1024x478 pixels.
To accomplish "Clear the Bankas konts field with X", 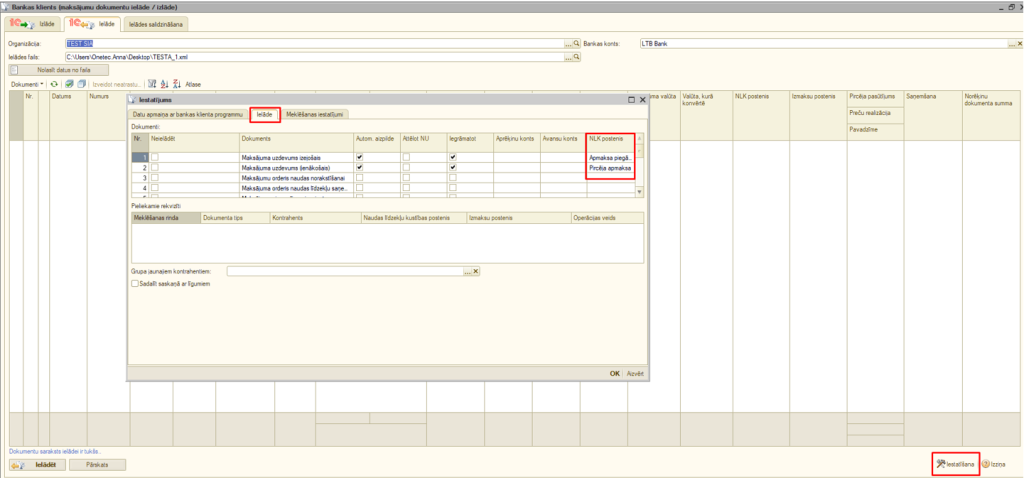I will point(1019,45).
